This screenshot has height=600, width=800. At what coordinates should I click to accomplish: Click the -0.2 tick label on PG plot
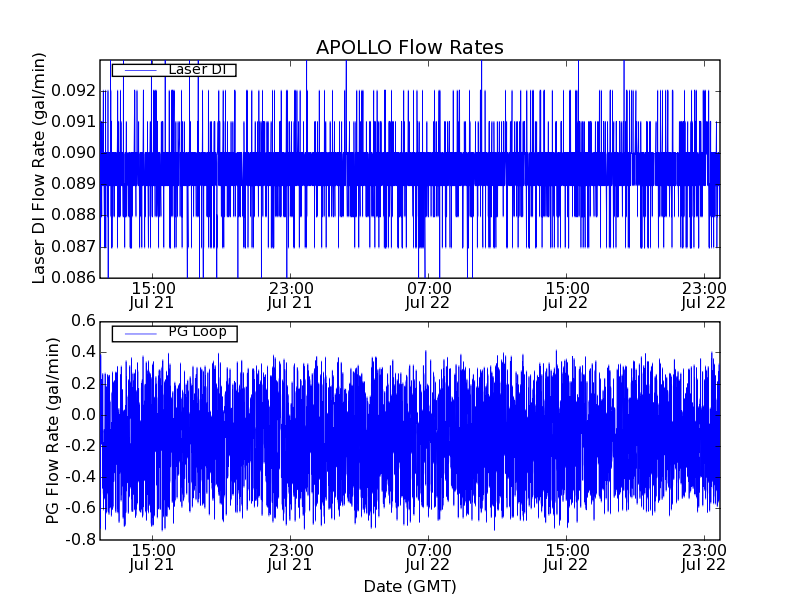click(81, 446)
